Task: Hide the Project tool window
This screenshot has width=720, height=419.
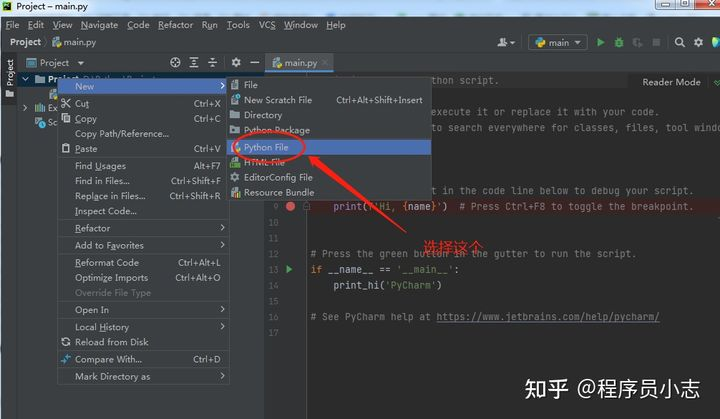Action: tap(255, 62)
